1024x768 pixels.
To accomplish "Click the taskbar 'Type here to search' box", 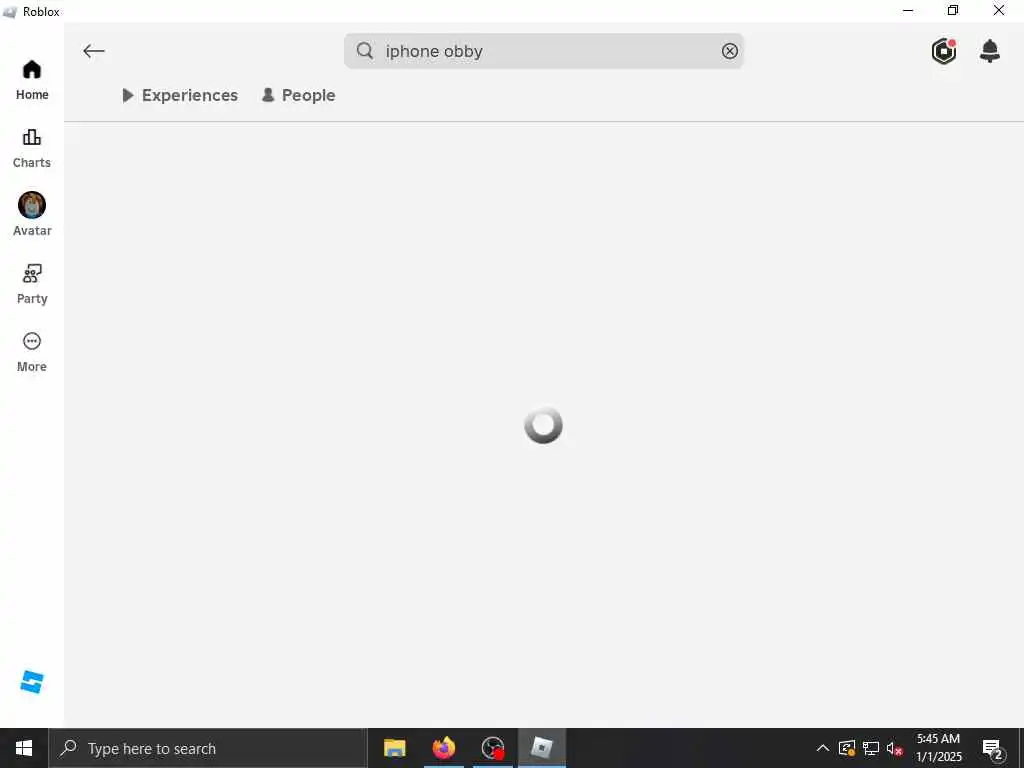I will pyautogui.click(x=208, y=748).
